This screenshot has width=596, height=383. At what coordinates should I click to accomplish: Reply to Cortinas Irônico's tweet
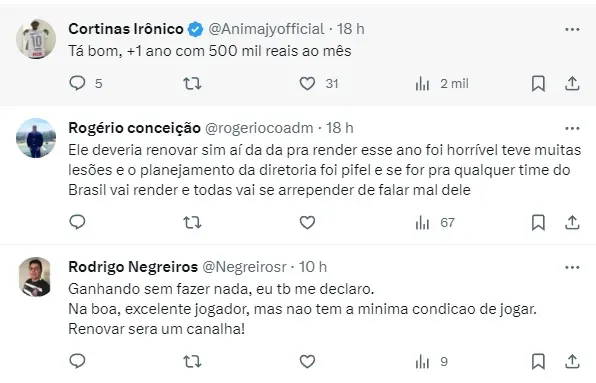(x=78, y=83)
